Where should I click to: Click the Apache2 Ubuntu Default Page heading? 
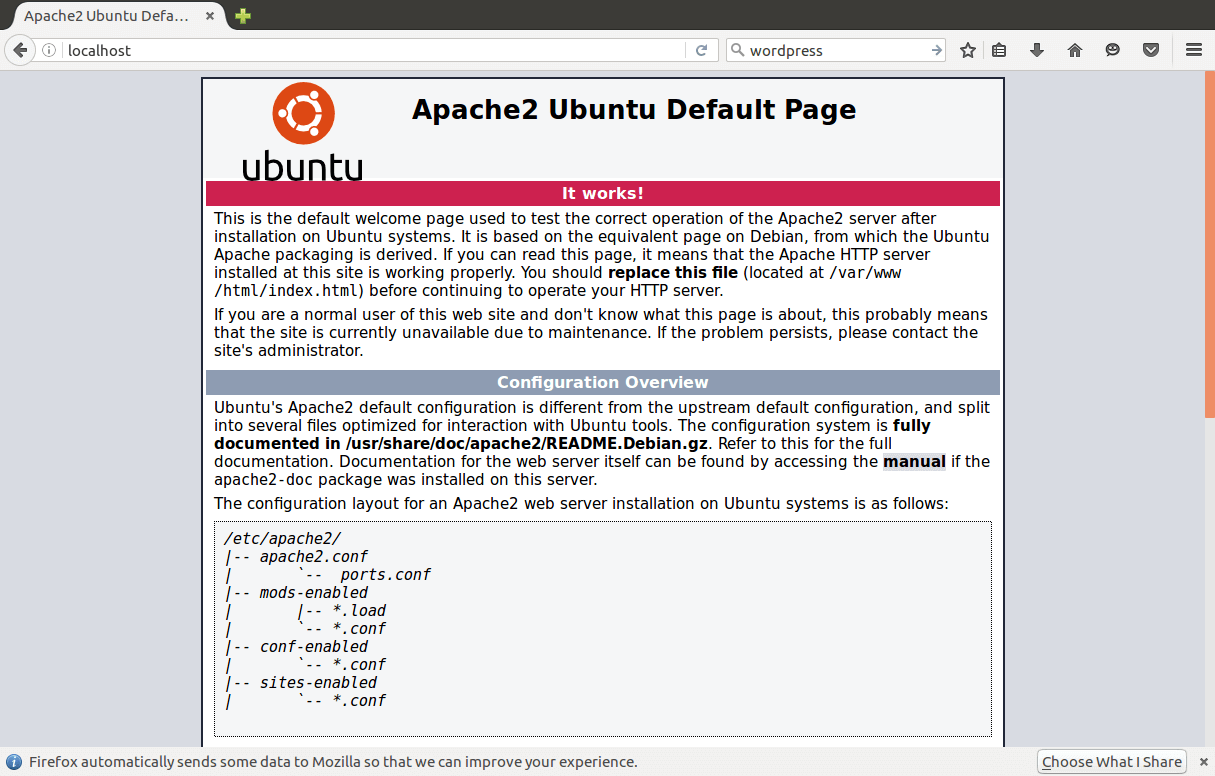(x=634, y=110)
